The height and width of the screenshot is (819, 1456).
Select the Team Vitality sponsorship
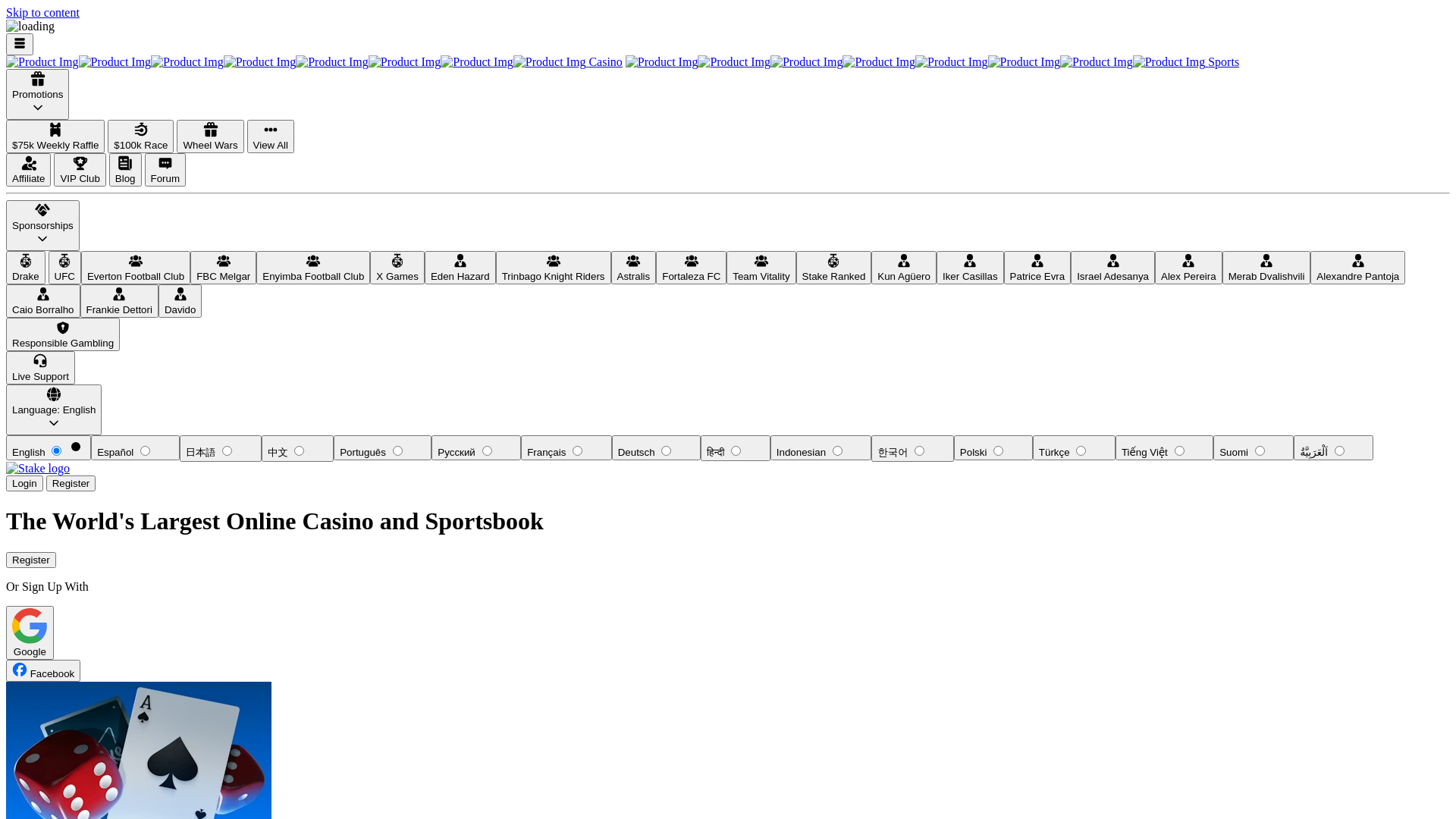tap(761, 268)
